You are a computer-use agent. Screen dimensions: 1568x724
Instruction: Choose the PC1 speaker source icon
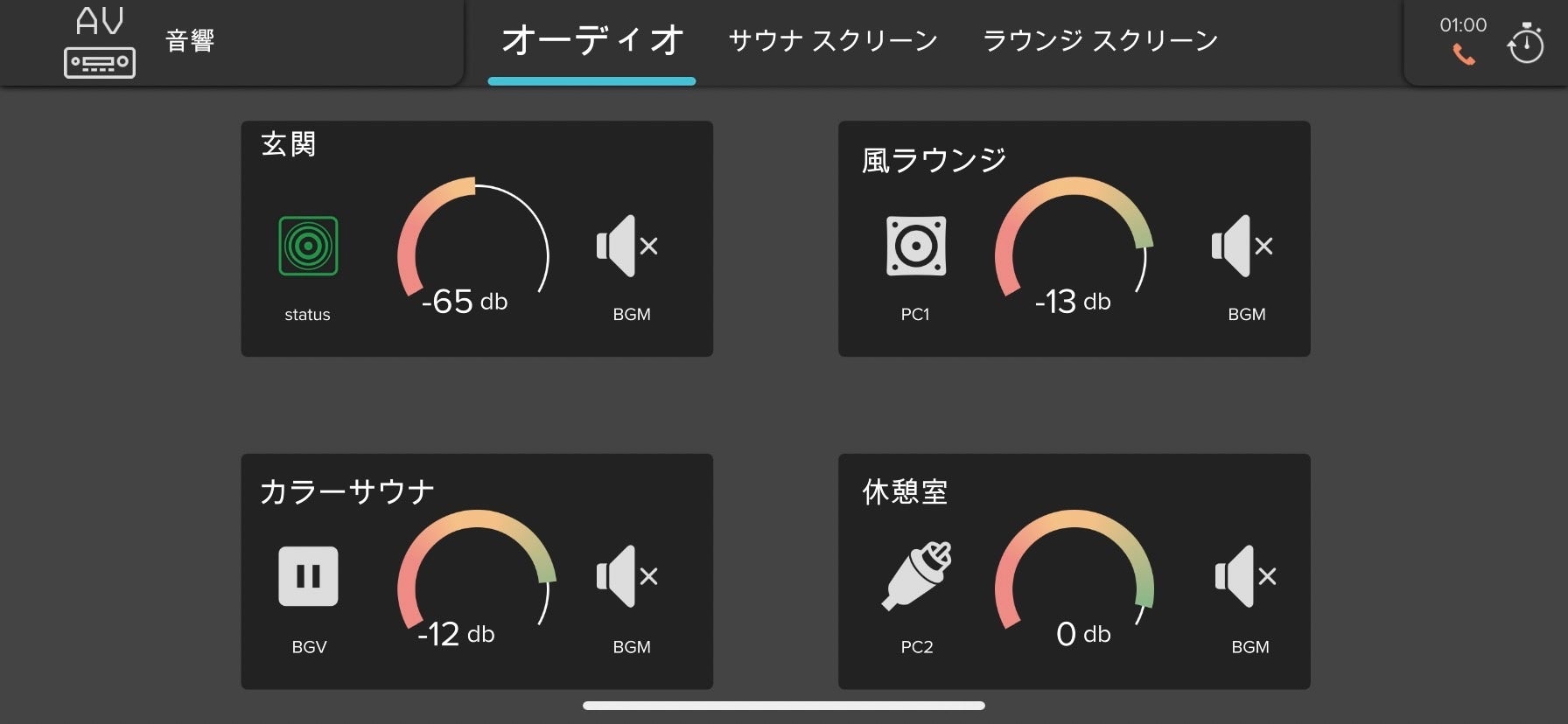[x=916, y=247]
